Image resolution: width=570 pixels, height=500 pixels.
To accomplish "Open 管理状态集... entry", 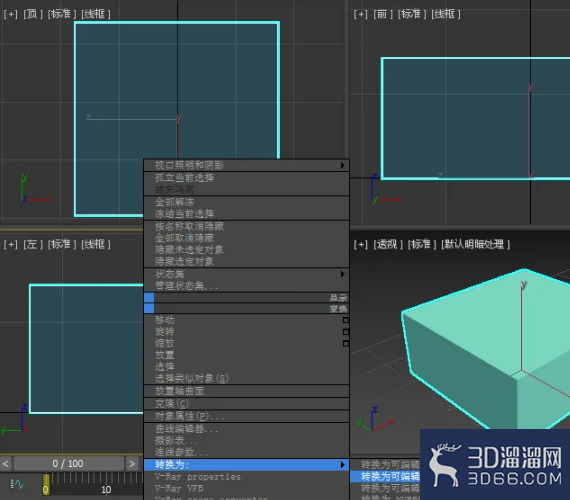I will 246,286.
